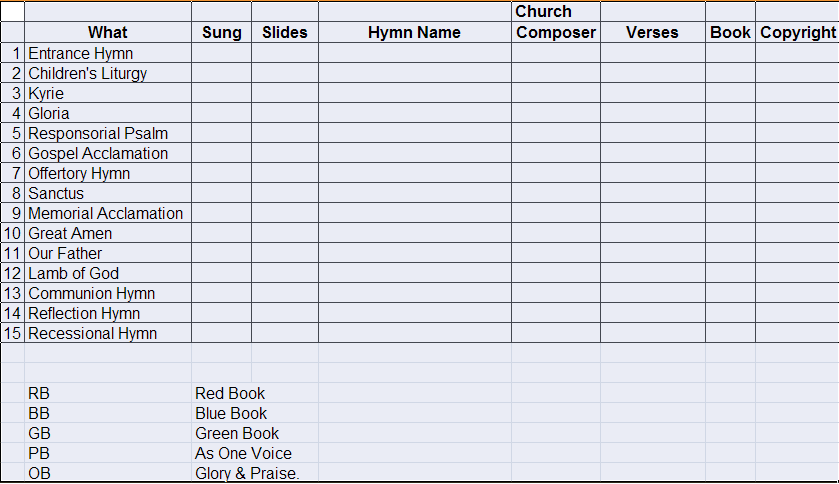
Task: Select the 'Responsorial Psalm' cell
Action: point(108,133)
